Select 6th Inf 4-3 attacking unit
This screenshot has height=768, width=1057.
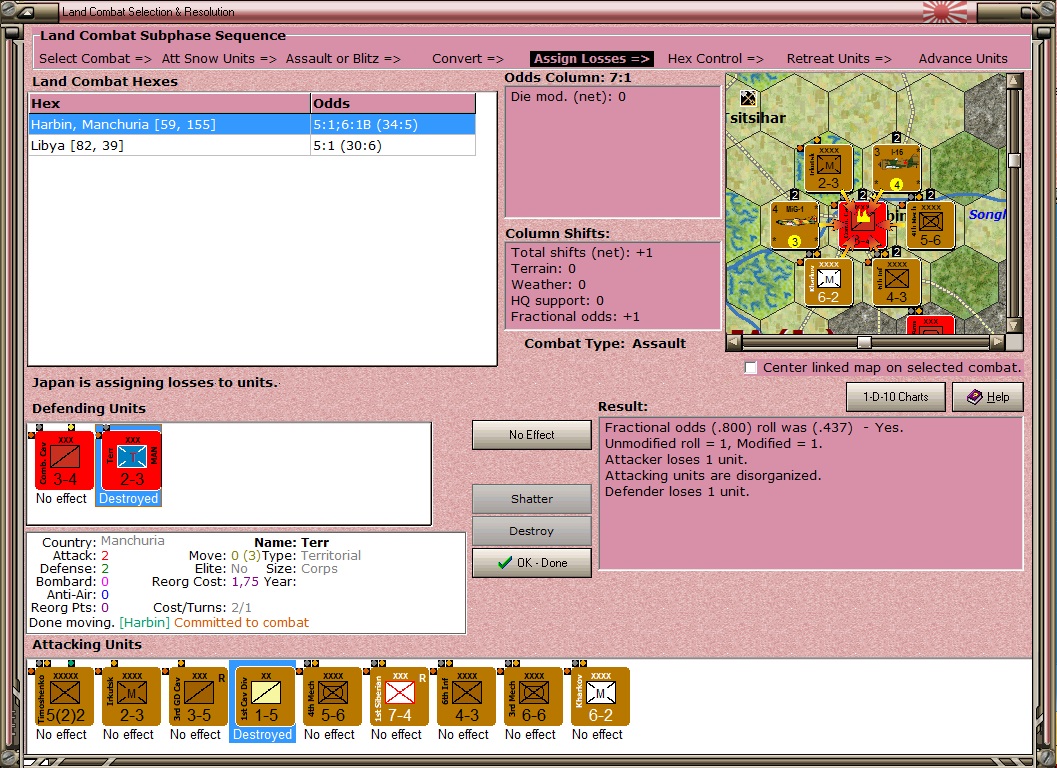click(x=466, y=697)
